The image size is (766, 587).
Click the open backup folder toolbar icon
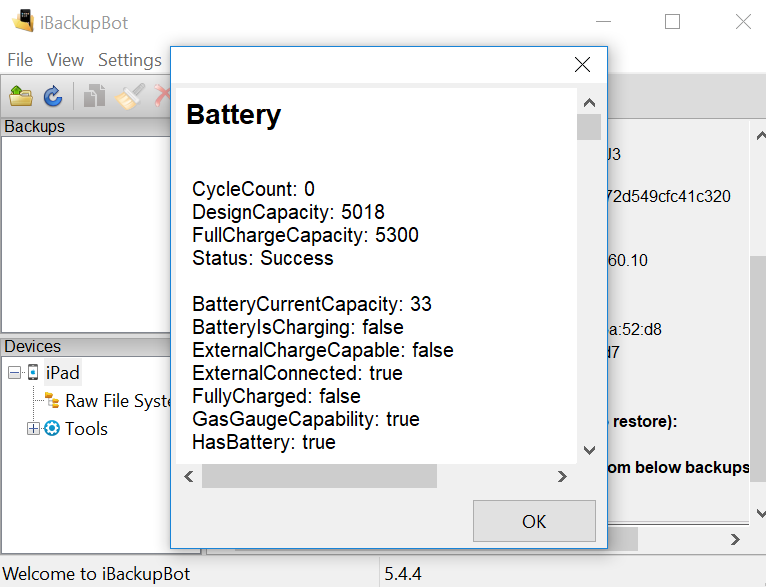pyautogui.click(x=21, y=96)
